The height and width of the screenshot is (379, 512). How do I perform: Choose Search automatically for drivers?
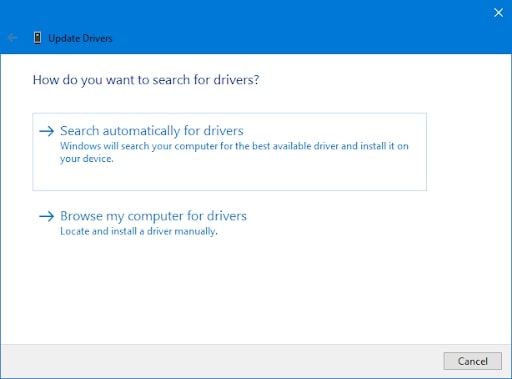[229, 152]
